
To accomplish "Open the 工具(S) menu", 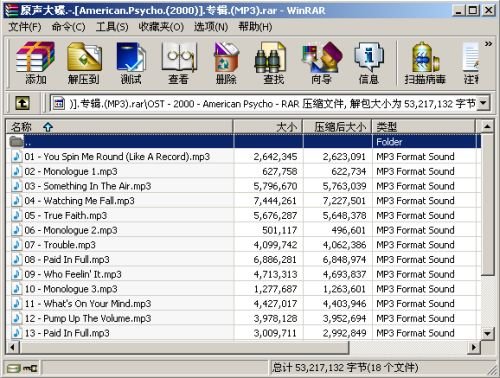I will [x=112, y=27].
